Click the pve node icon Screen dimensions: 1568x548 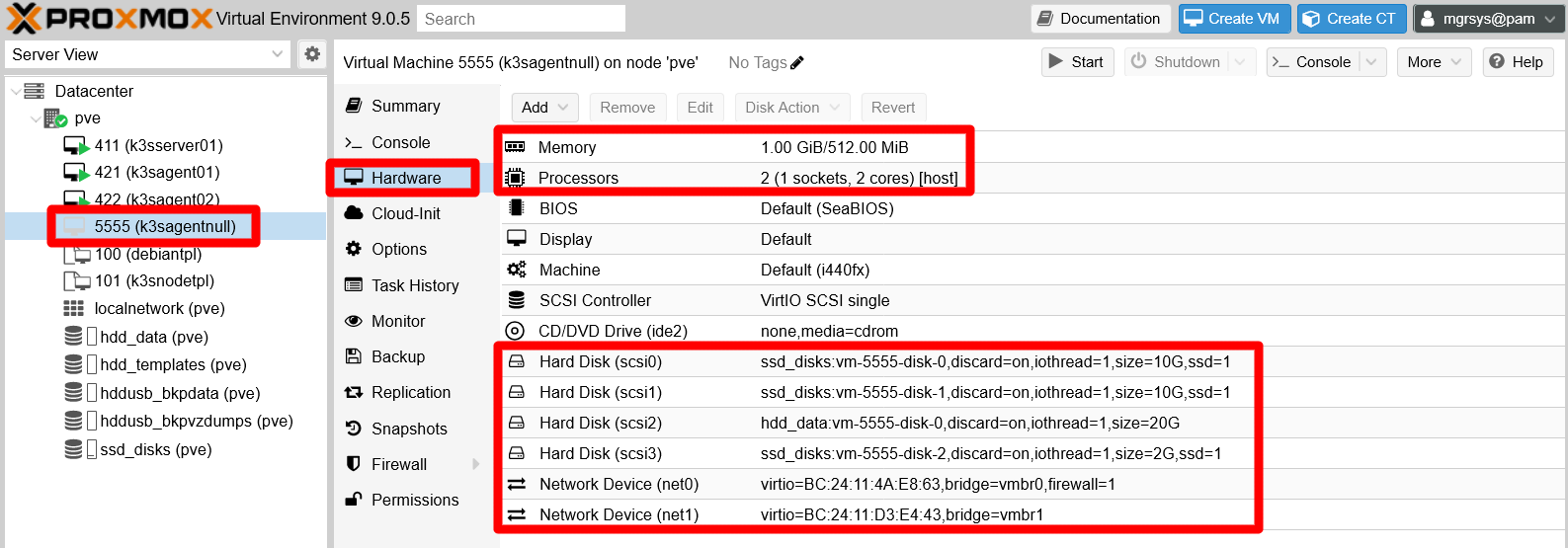coord(55,118)
